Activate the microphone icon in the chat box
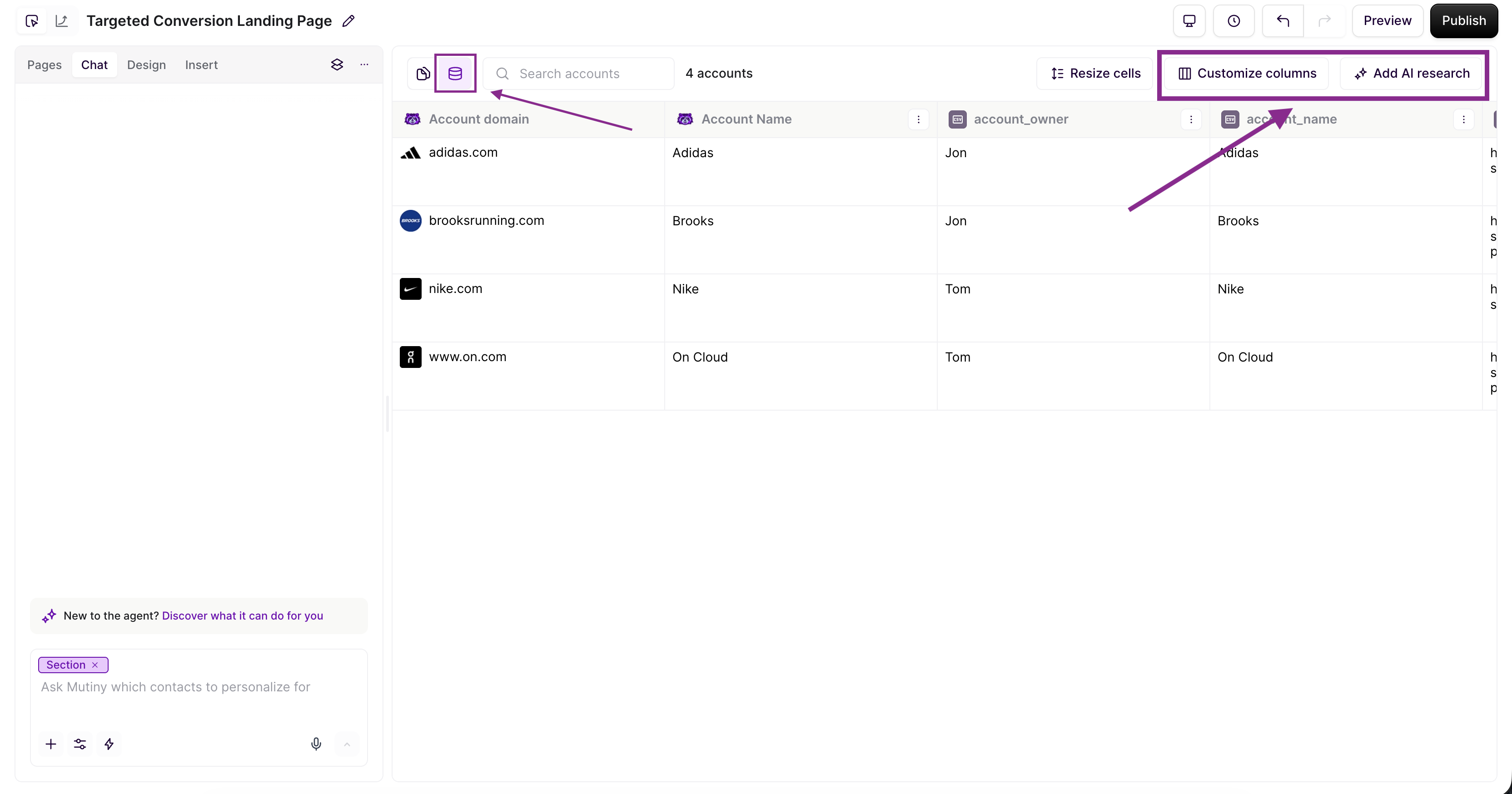Screen dimensions: 1512x794 pyautogui.click(x=316, y=744)
